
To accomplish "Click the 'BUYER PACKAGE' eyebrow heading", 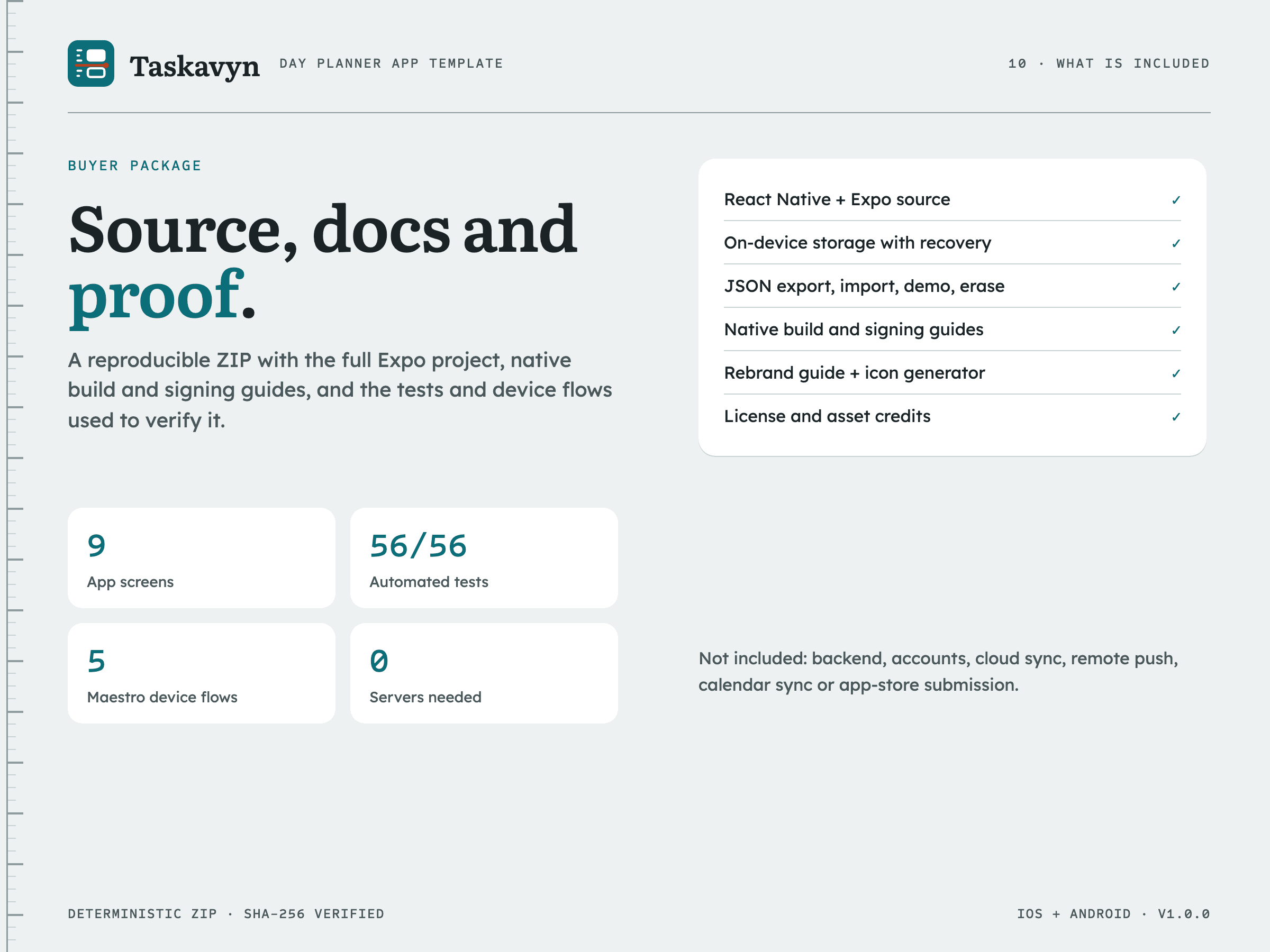I will (x=135, y=166).
